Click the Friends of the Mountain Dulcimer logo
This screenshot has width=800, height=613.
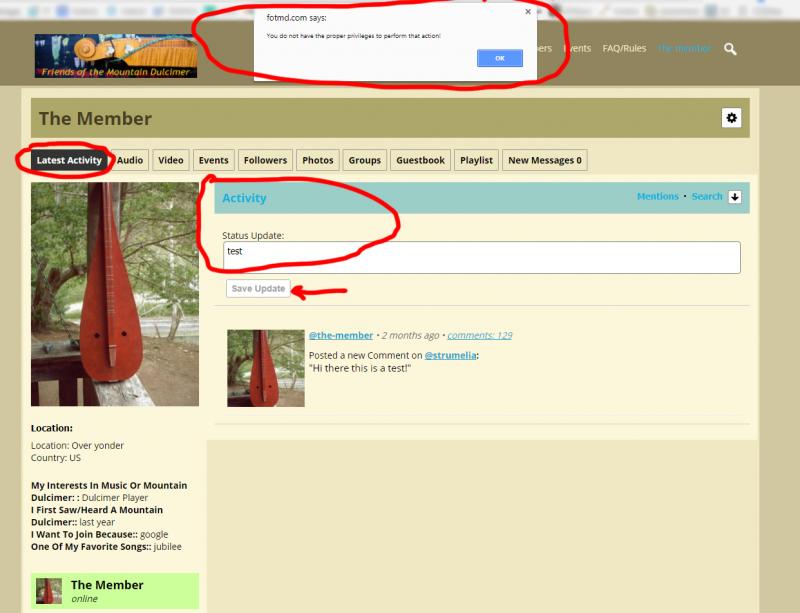[x=116, y=56]
